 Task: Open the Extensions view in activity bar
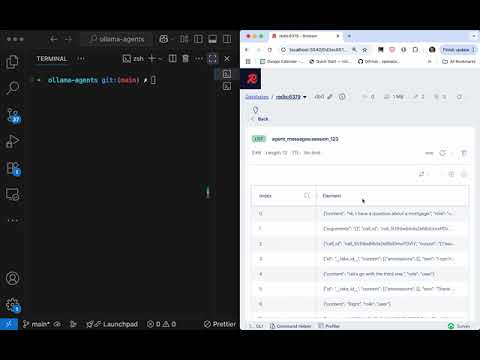pyautogui.click(x=13, y=169)
